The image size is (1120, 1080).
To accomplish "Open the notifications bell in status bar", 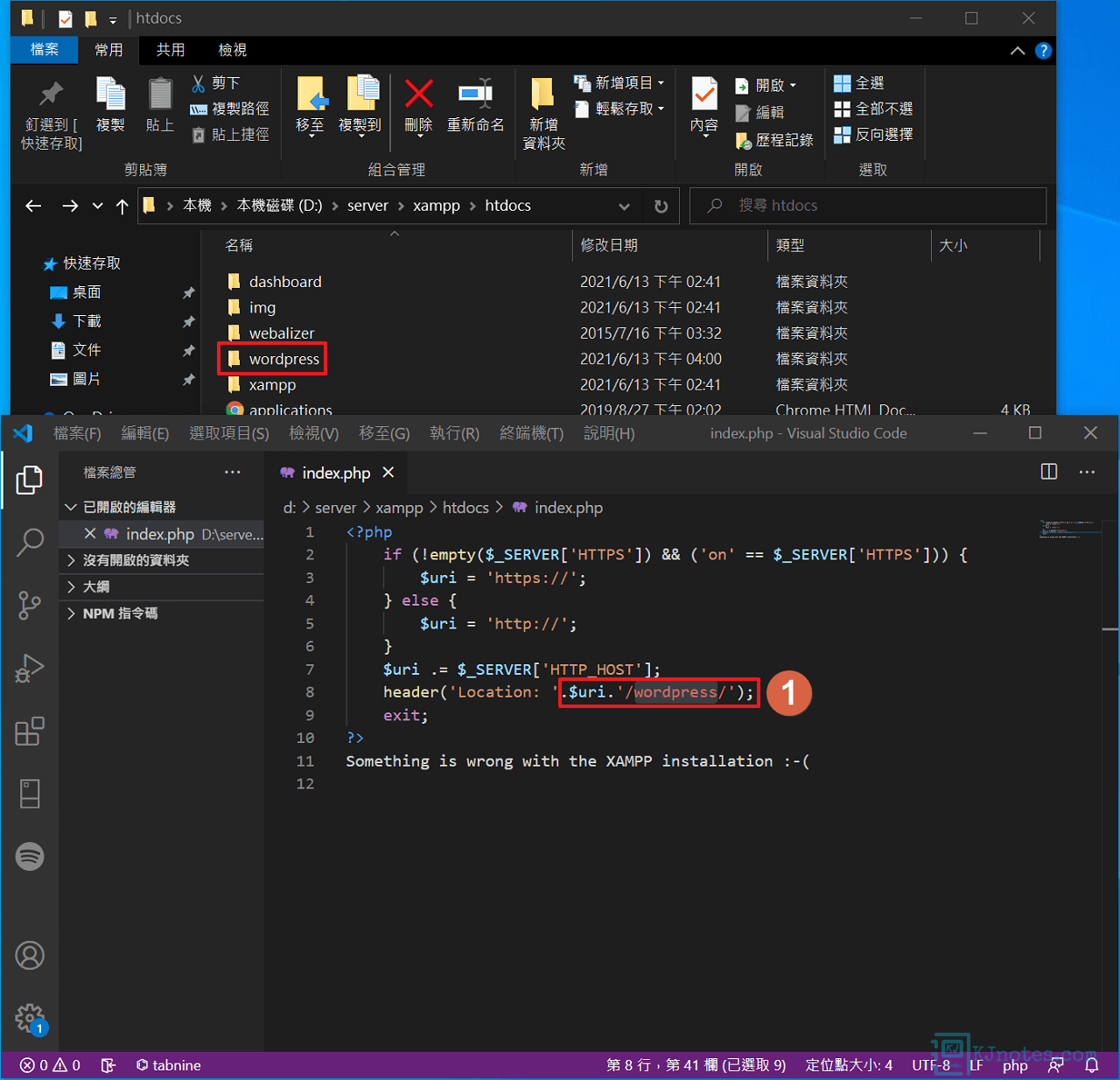I will (x=1092, y=1065).
